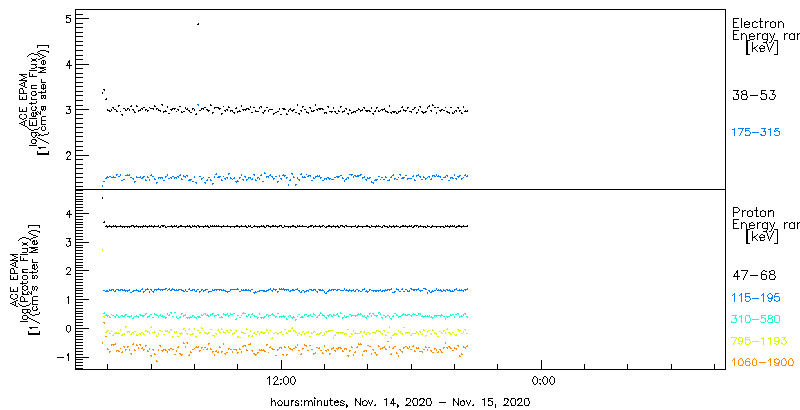Image resolution: width=800 pixels, height=410 pixels.
Task: Click the proton panel y-axis tick 0
Action: point(69,328)
